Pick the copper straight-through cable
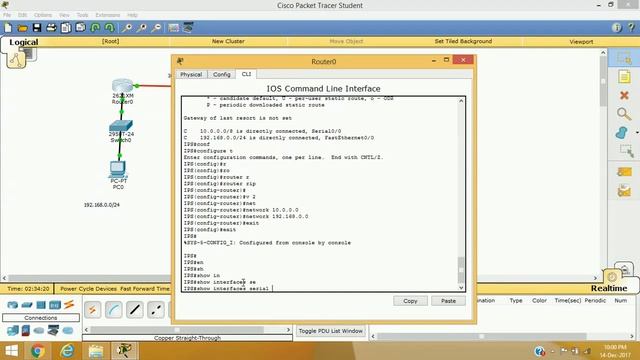 click(x=135, y=310)
